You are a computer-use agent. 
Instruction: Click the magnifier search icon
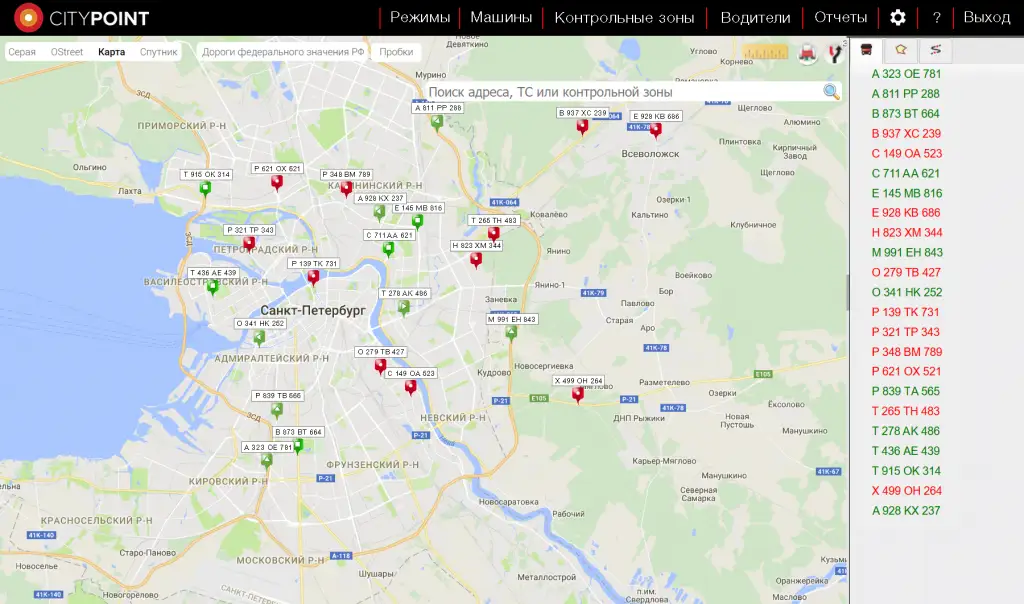tap(831, 92)
